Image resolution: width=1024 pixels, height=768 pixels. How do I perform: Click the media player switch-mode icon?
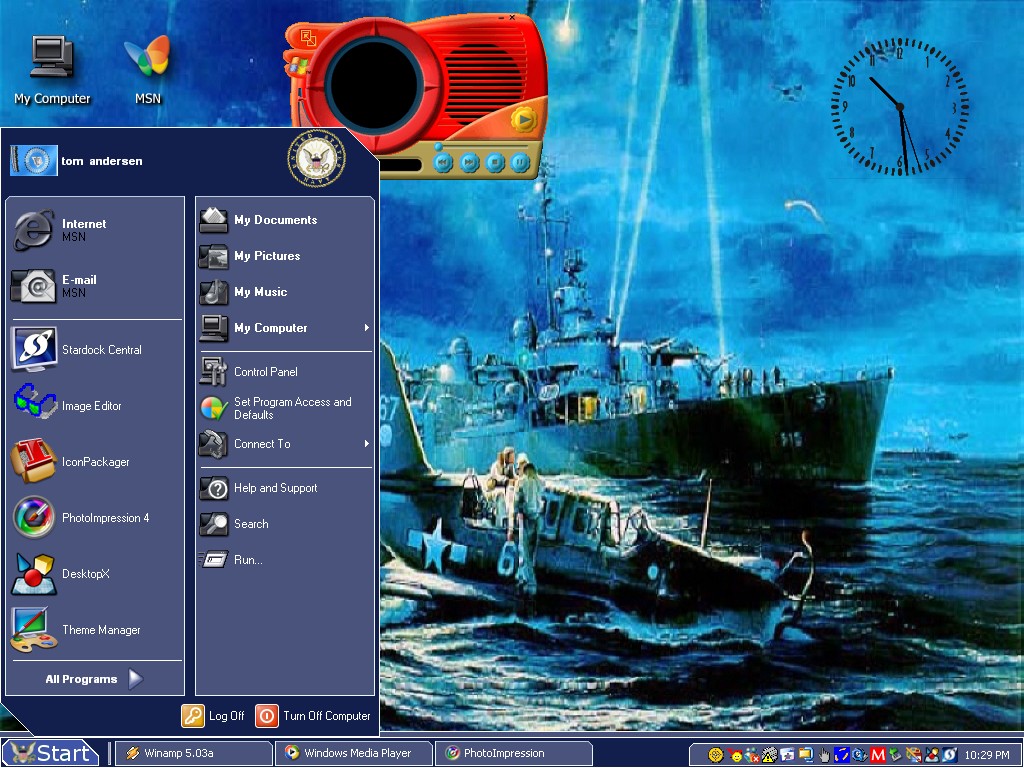pos(308,38)
